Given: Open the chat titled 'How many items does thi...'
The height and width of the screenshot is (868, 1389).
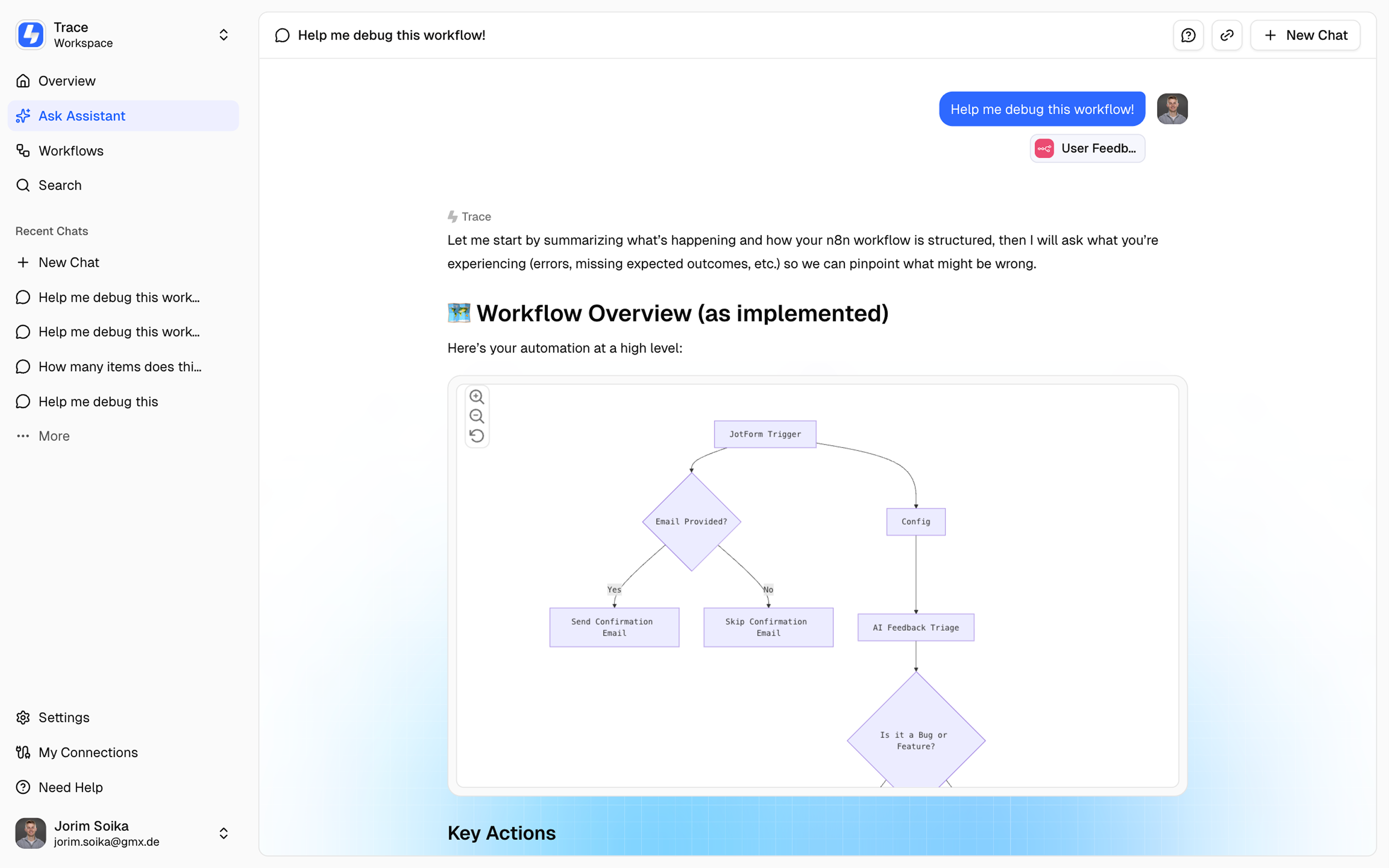Looking at the screenshot, I should [120, 366].
